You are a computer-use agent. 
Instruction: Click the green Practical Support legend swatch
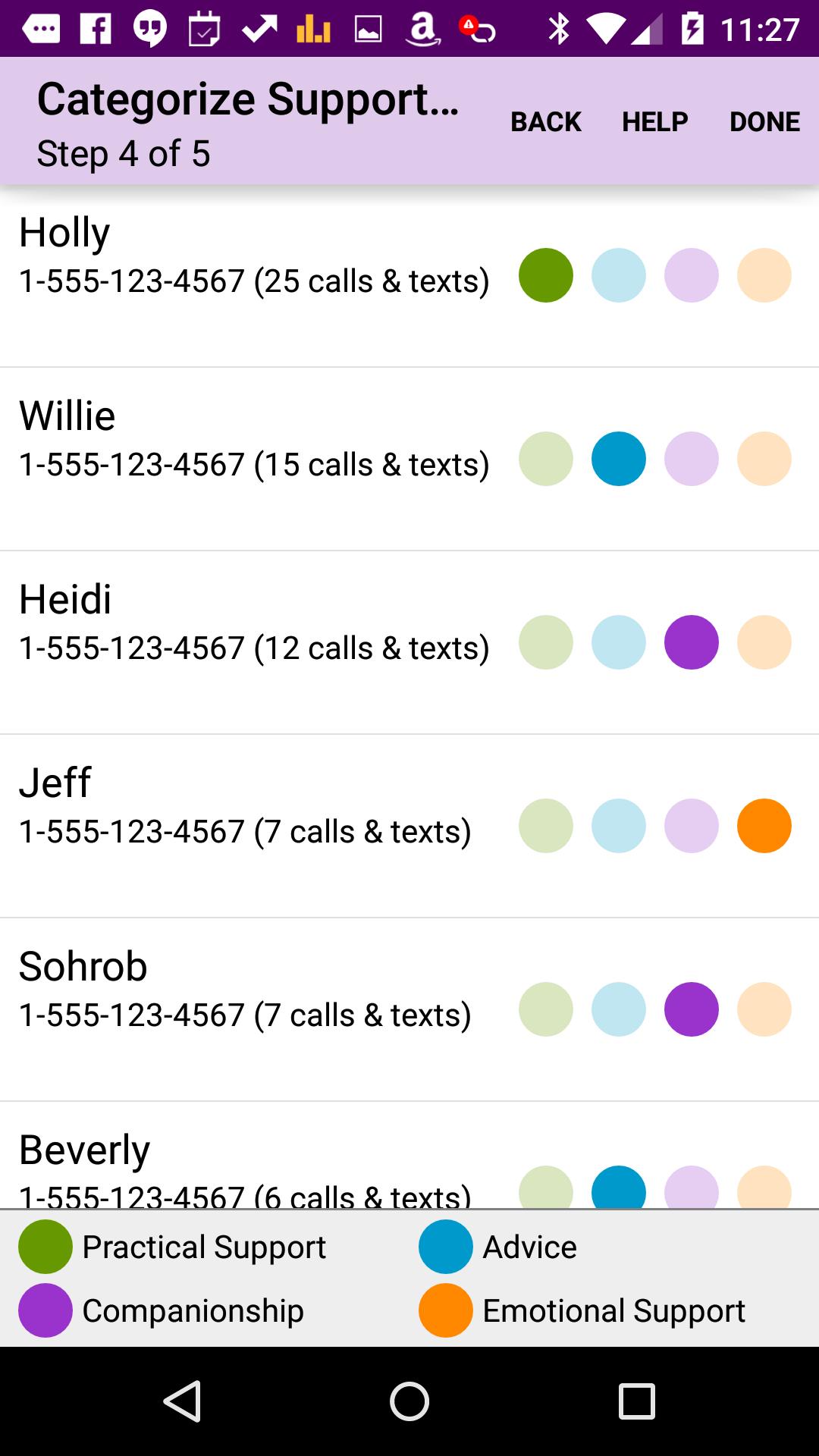click(x=45, y=1247)
